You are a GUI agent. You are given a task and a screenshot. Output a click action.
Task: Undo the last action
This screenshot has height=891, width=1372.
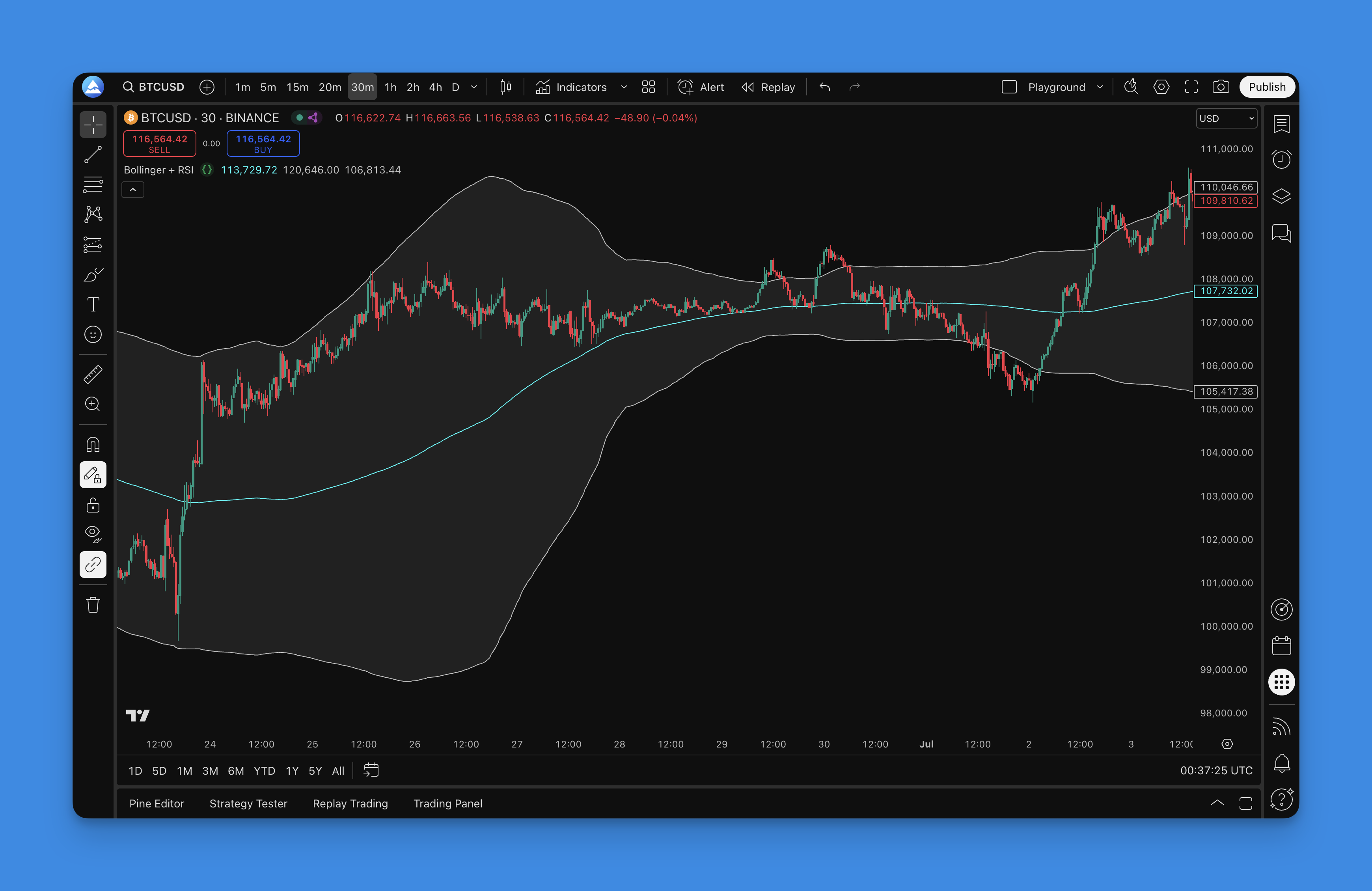(825, 87)
